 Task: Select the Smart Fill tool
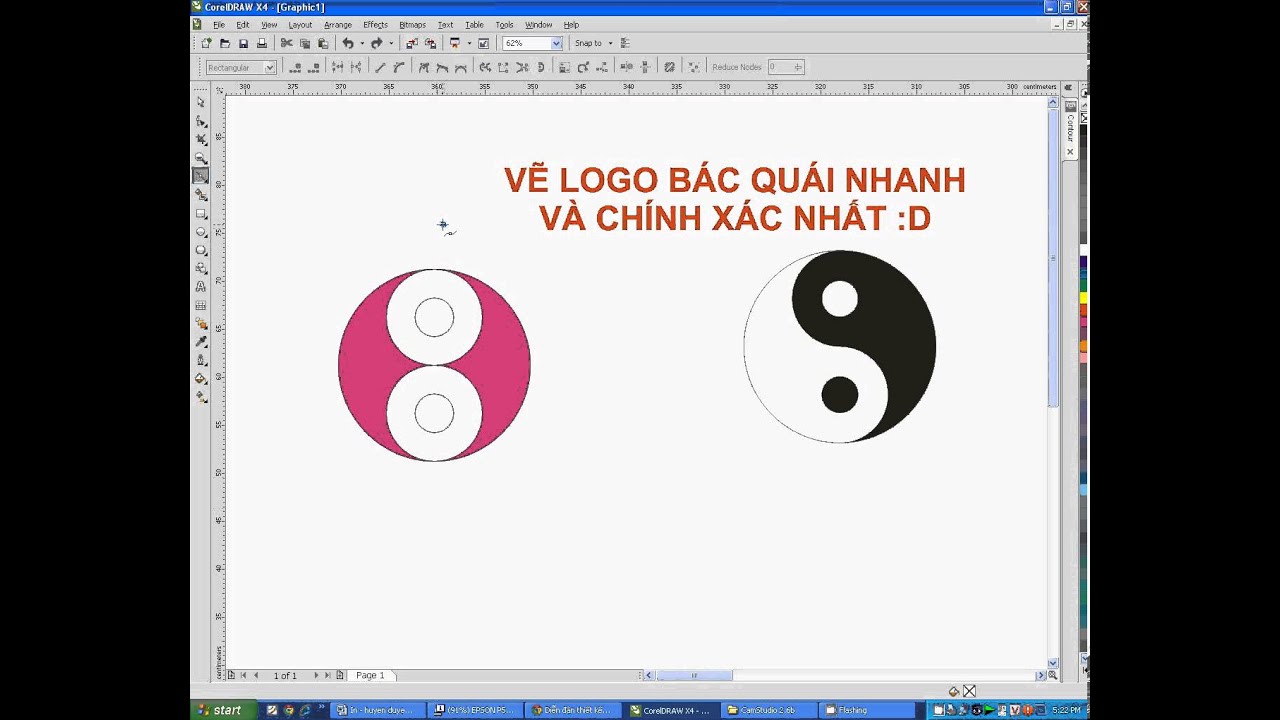(x=201, y=195)
